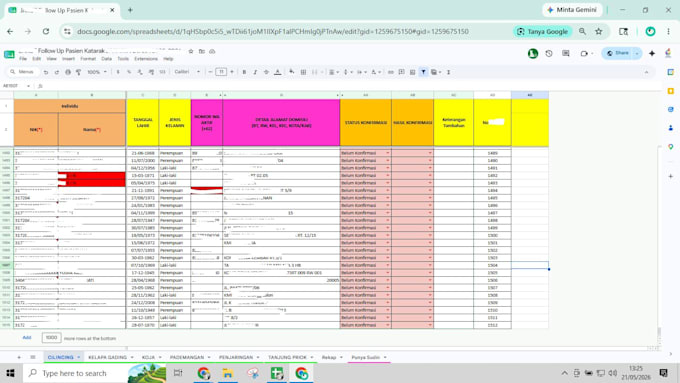Toggle italic formatting
The image size is (680, 383).
tap(255, 72)
